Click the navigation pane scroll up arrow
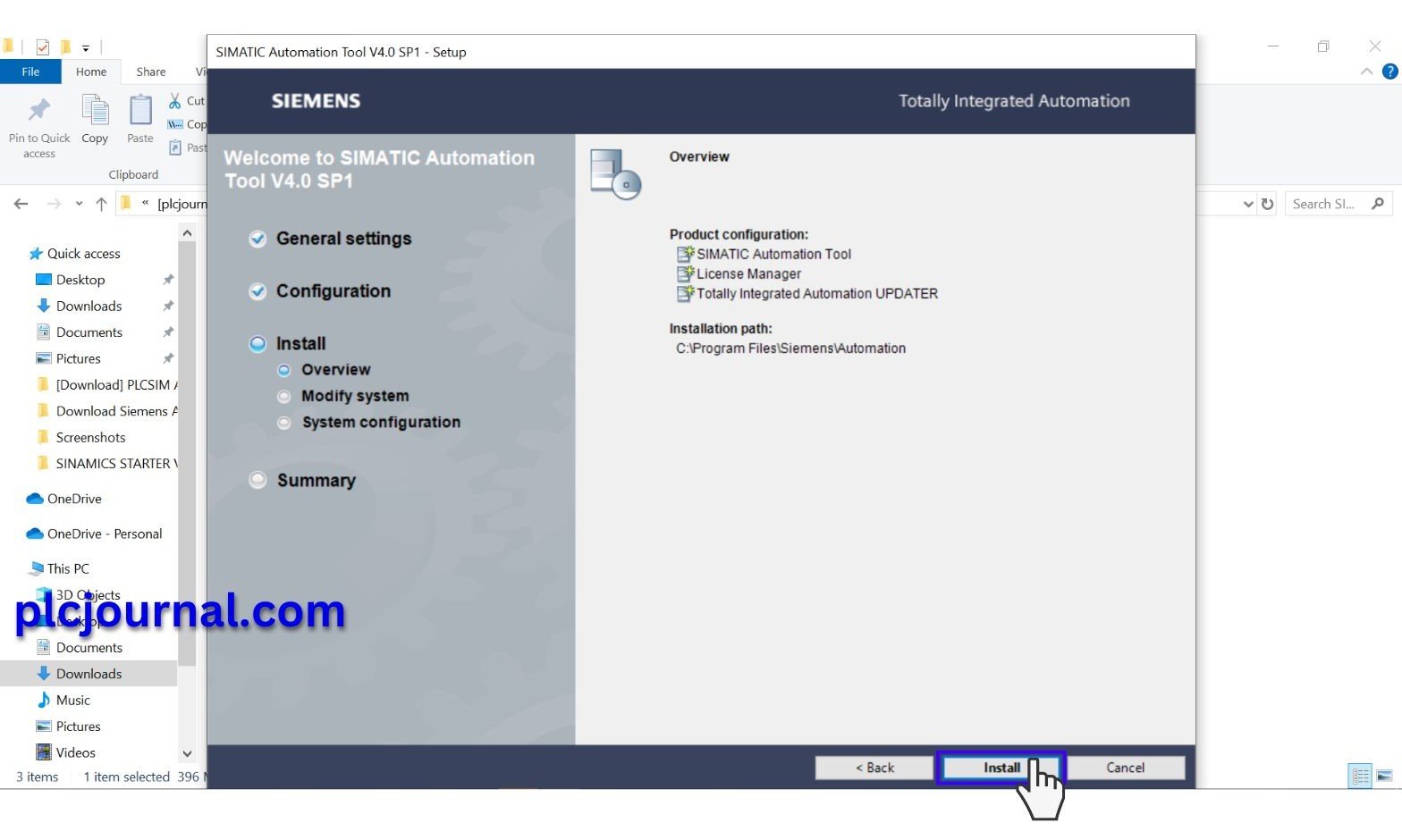The image size is (1402, 840). coord(187,233)
